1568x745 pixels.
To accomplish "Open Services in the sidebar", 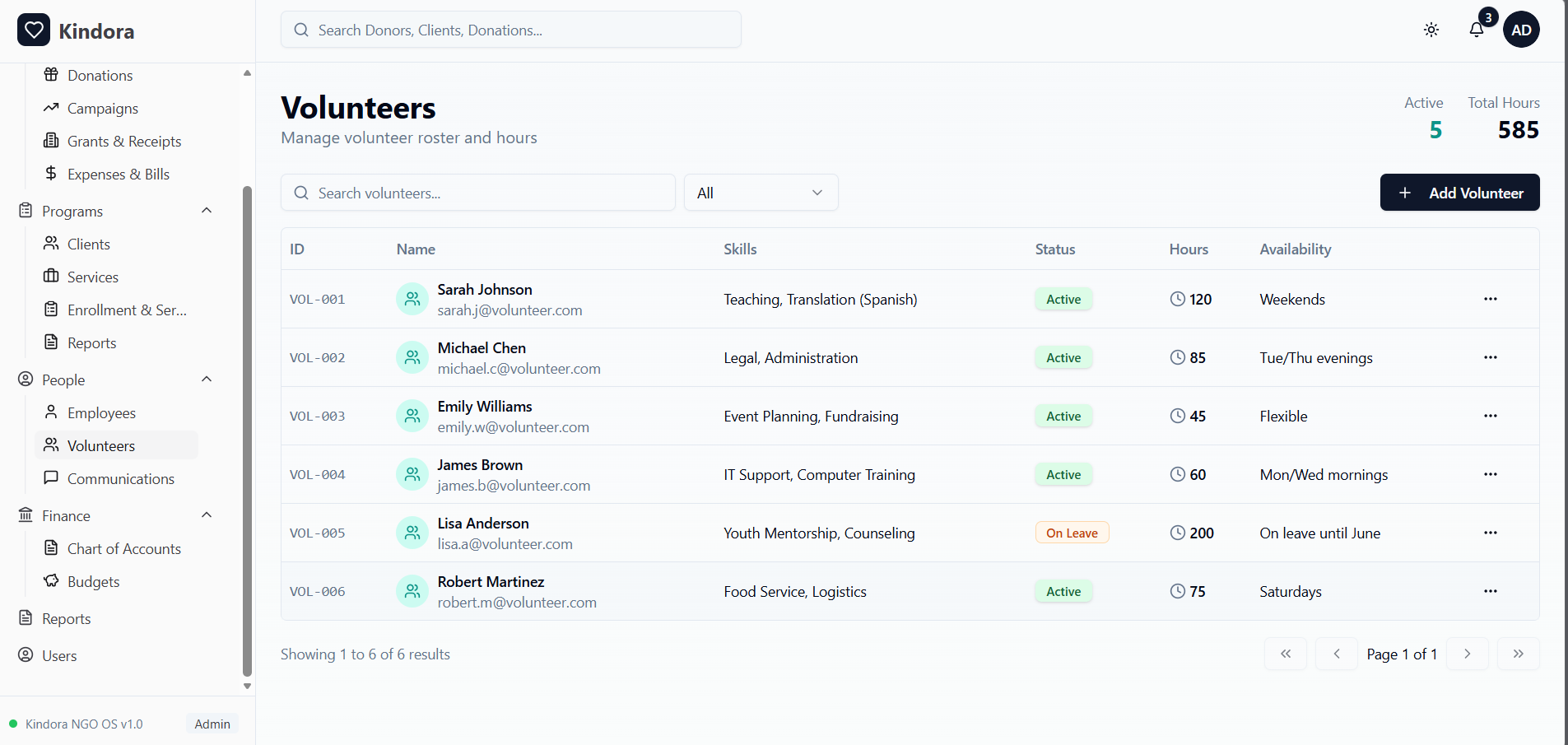I will tap(93, 277).
